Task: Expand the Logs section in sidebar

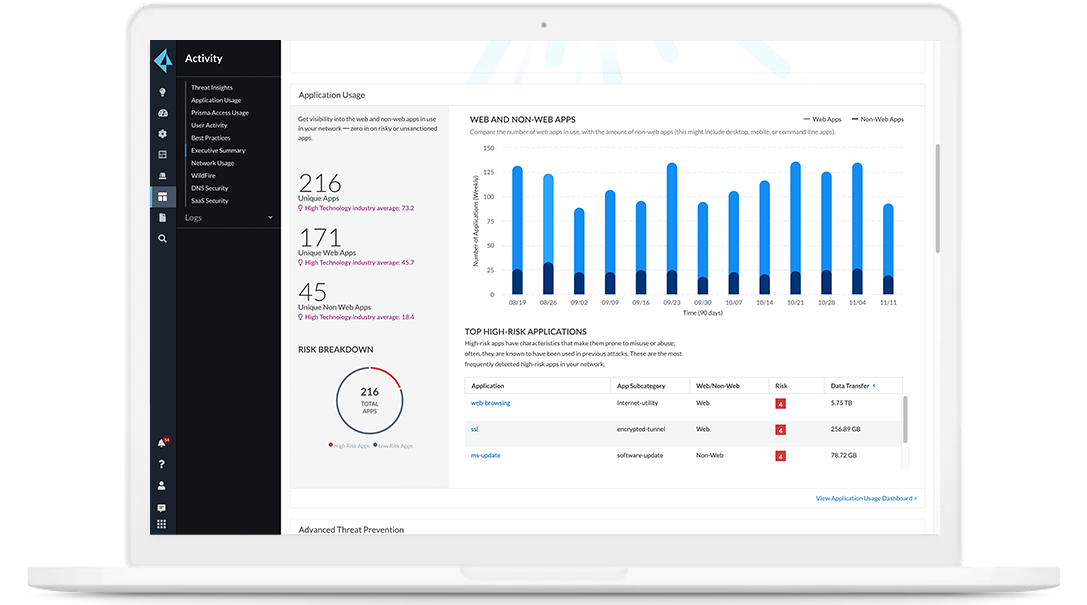Action: (269, 218)
